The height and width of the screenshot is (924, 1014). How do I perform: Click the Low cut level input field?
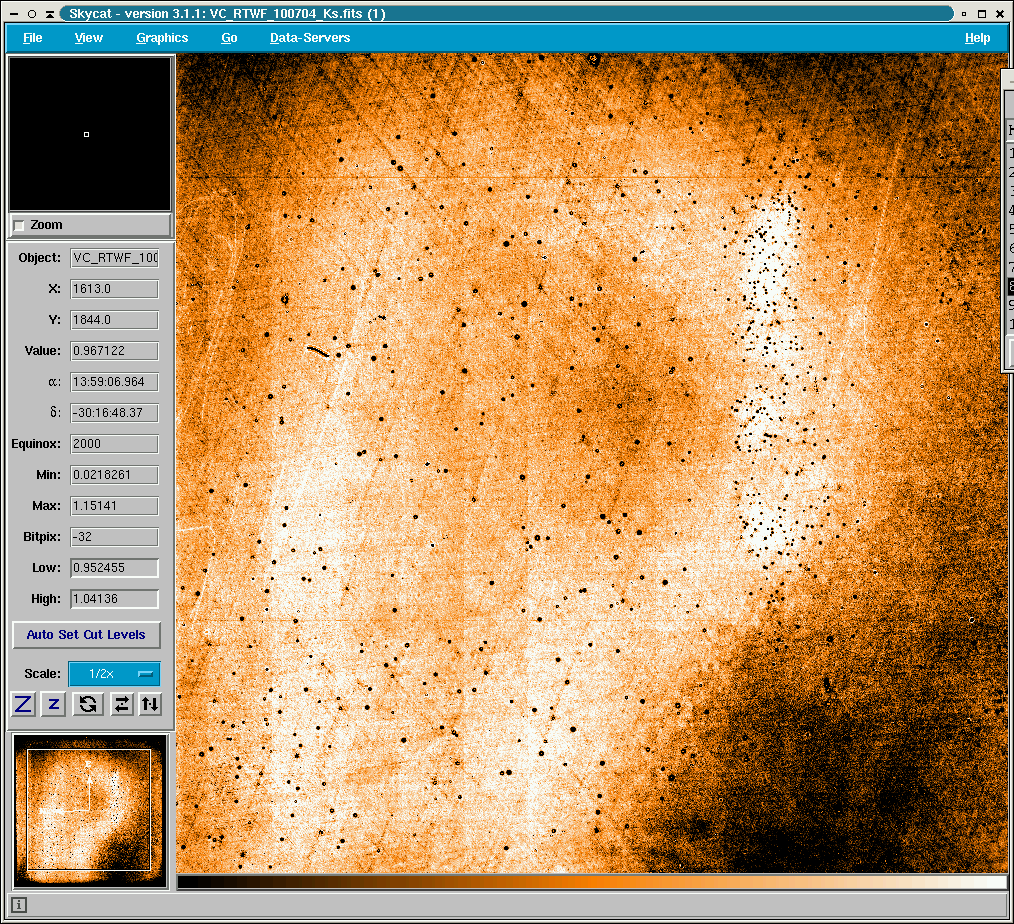click(114, 568)
